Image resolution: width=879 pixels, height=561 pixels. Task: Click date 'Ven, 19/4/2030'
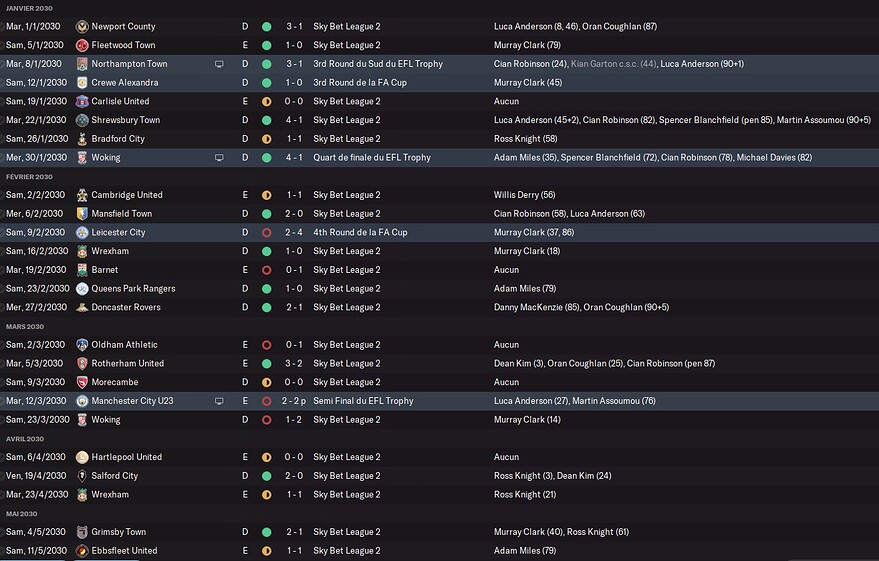36,475
